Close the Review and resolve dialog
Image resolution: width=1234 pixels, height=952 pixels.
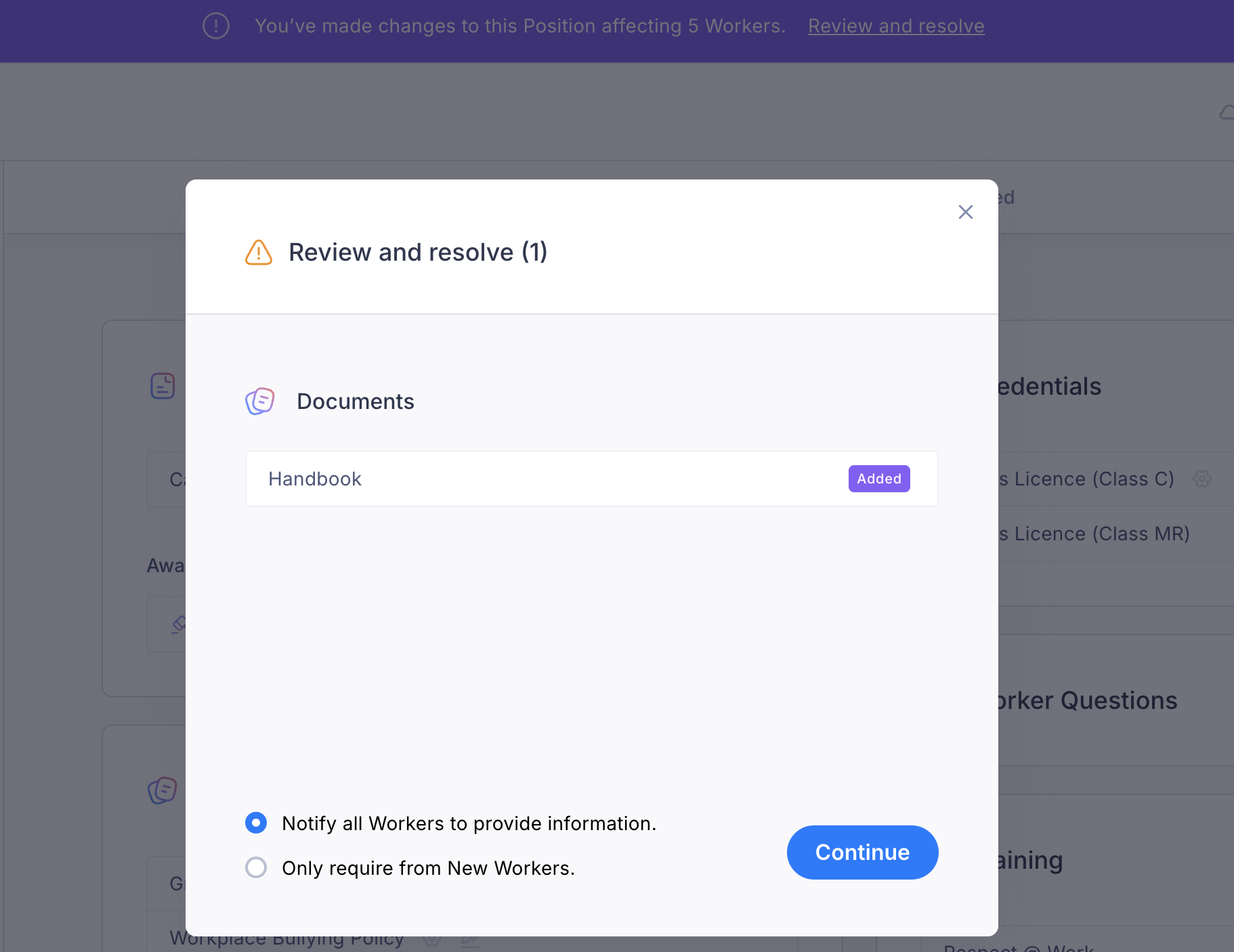tap(965, 212)
